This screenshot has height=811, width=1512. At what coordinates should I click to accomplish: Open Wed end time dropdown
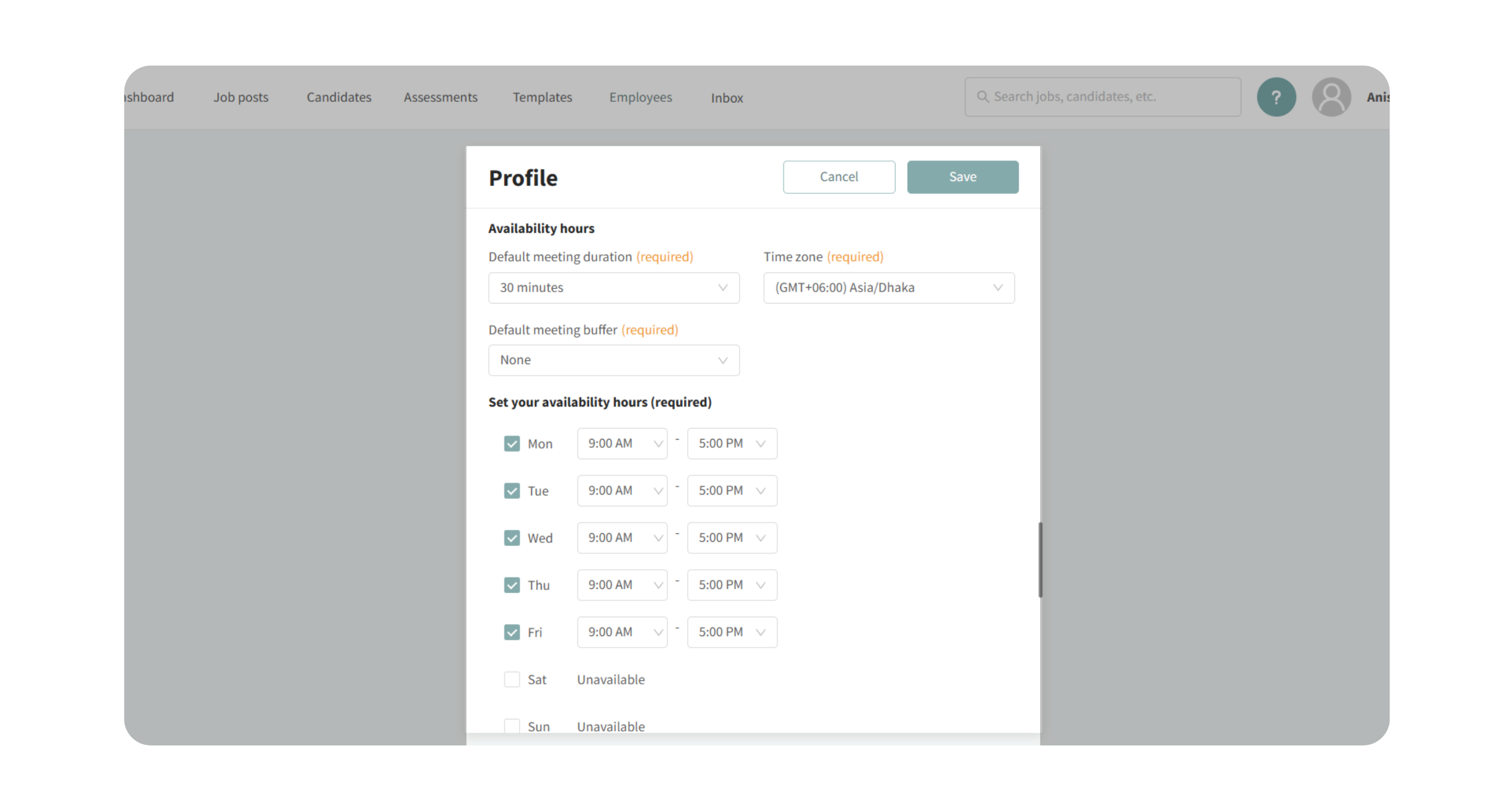tap(732, 538)
